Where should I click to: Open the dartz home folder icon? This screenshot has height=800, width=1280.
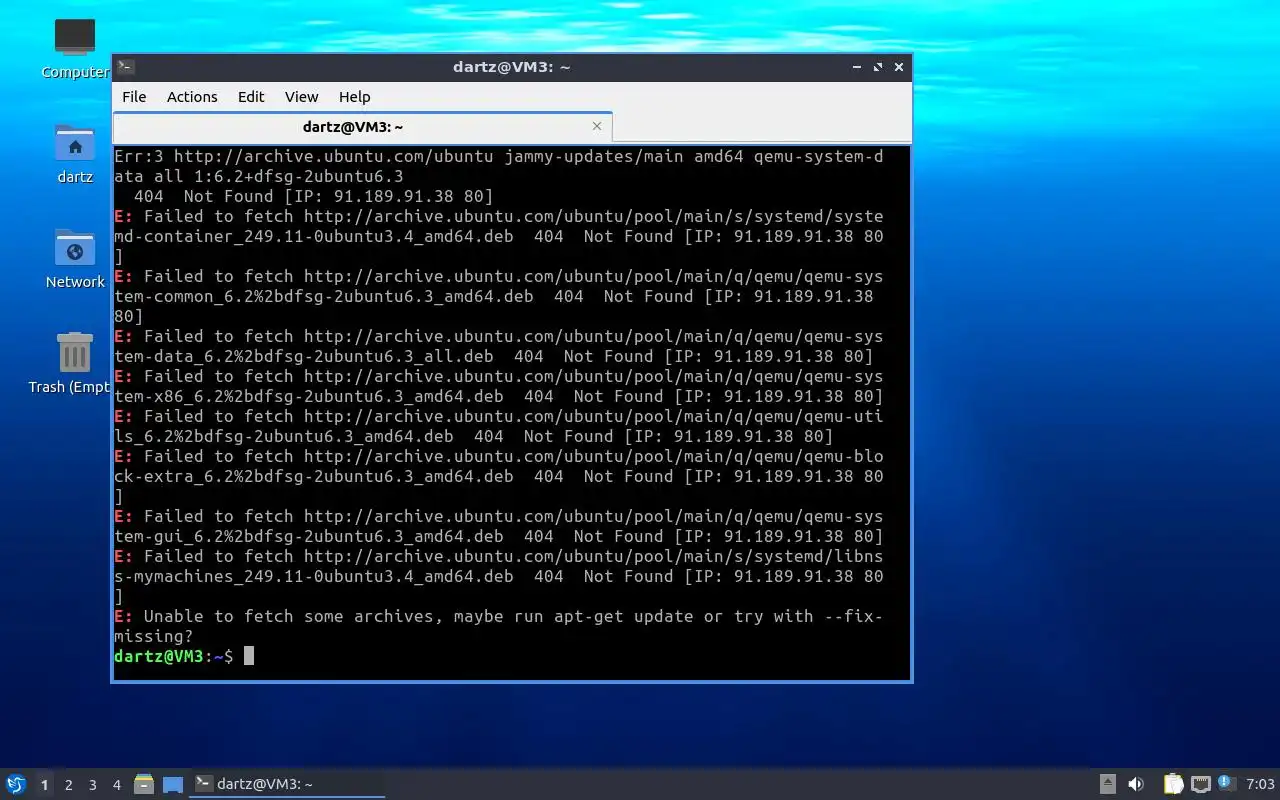75,143
